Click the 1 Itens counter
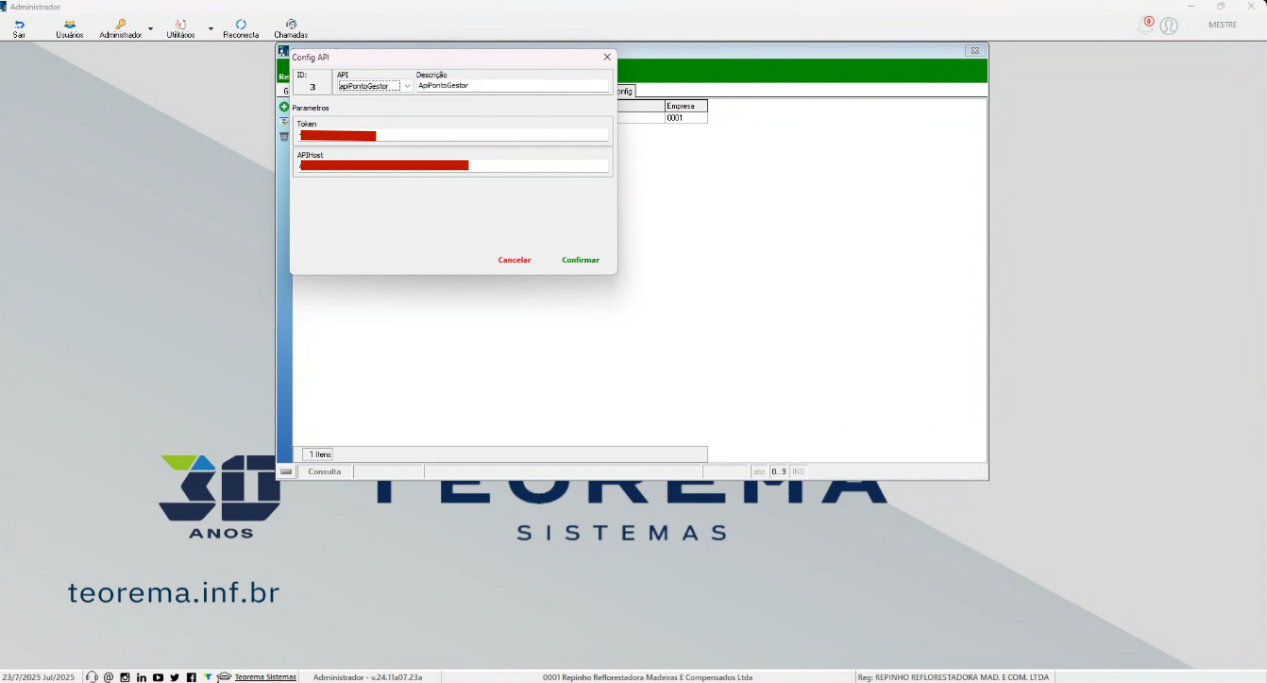 pos(319,454)
